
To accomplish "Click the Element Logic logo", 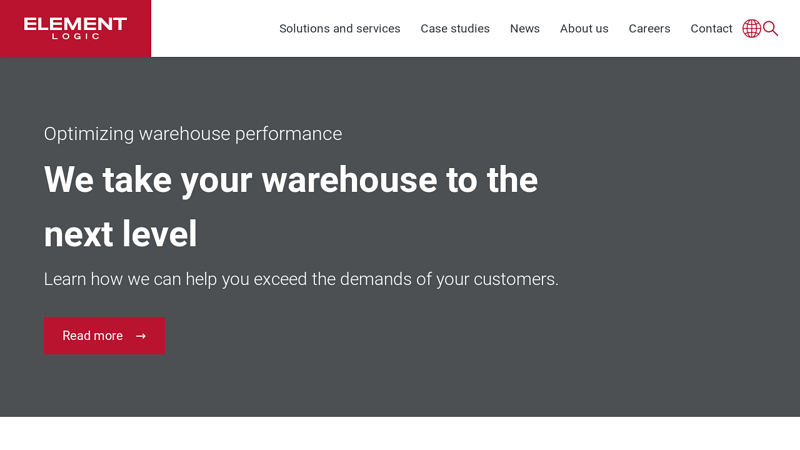I will 76,29.
